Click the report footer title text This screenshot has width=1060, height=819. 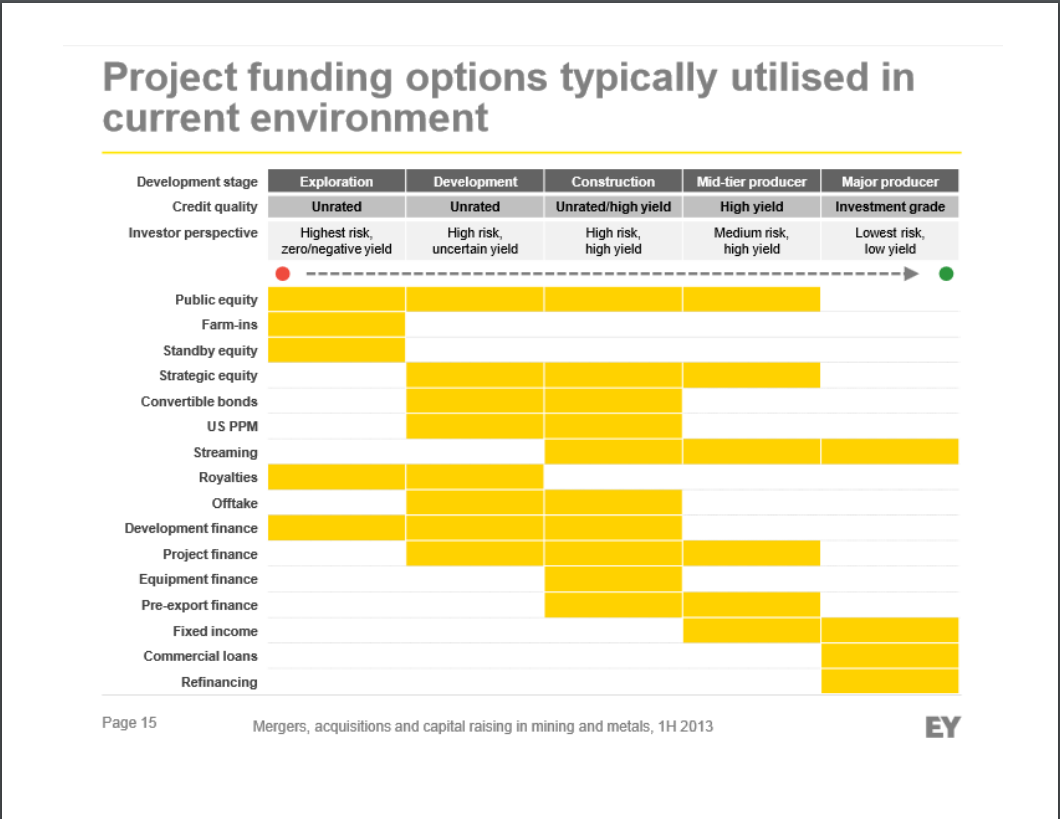click(484, 728)
